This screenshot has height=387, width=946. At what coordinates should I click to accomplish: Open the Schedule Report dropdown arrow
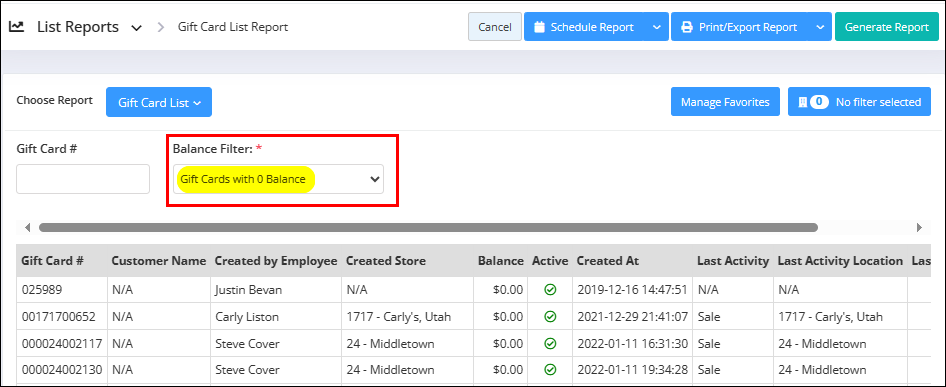coord(656,27)
